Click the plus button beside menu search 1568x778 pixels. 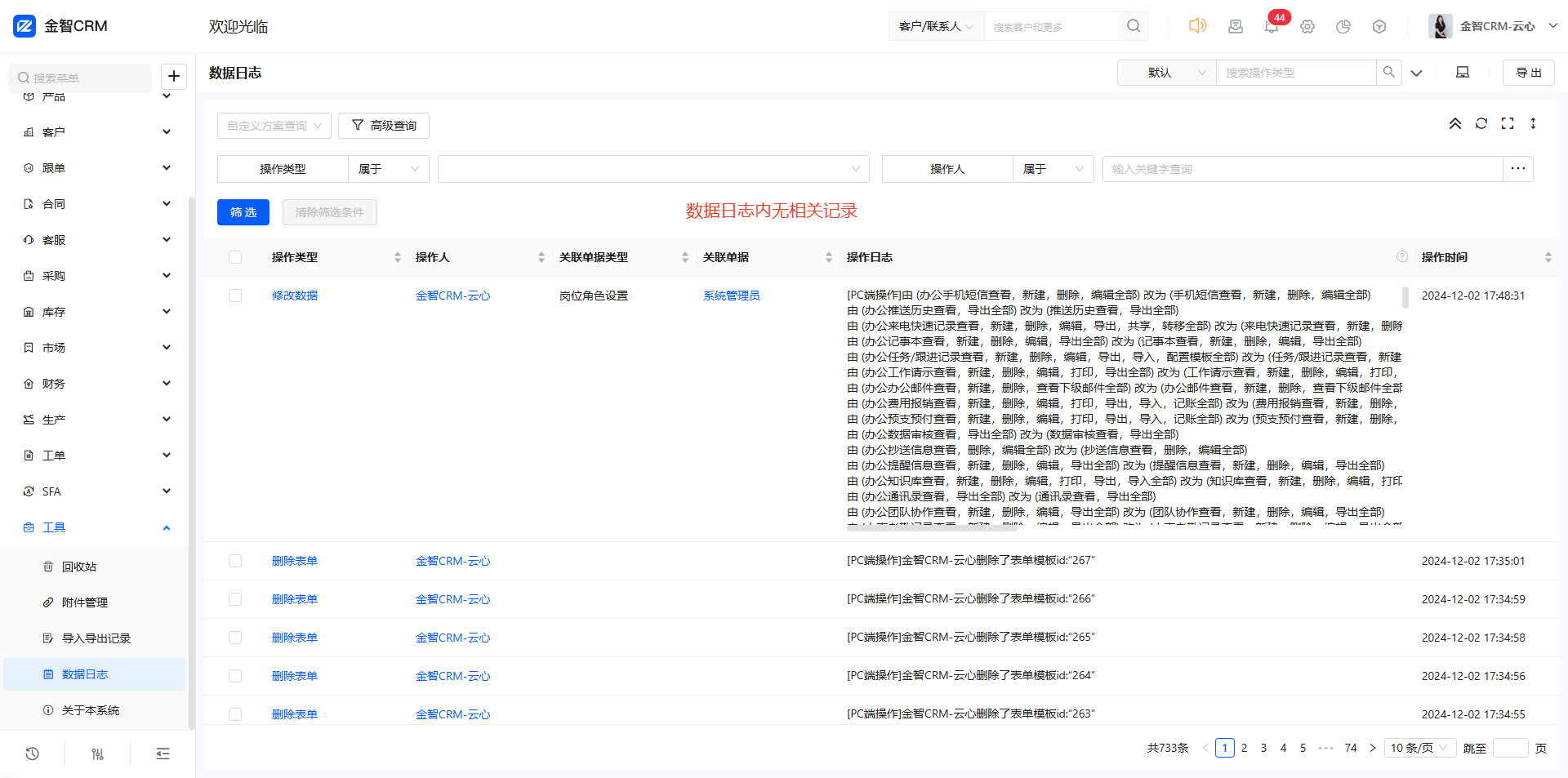coord(174,77)
